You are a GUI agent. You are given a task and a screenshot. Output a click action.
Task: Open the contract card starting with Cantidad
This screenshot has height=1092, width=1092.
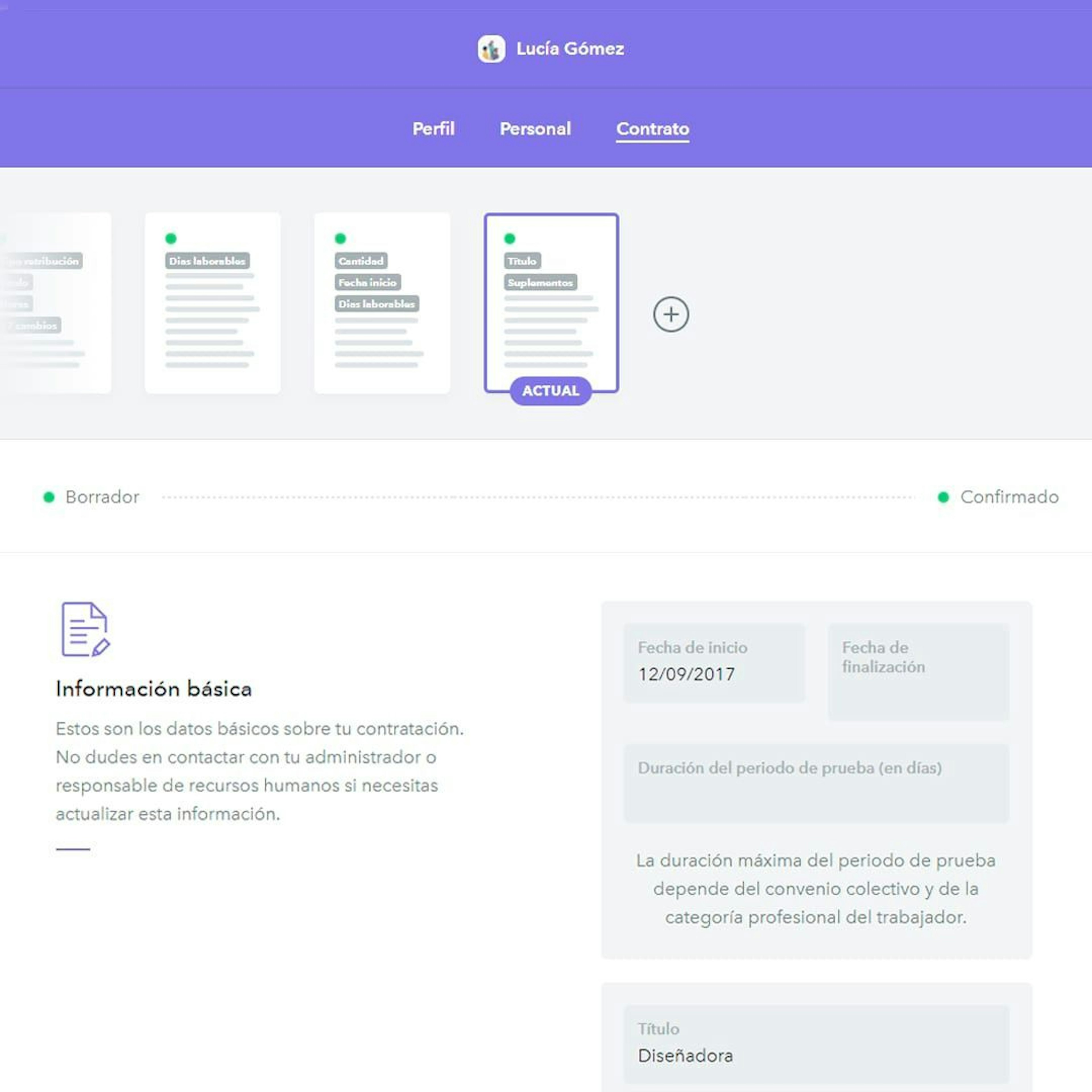click(382, 303)
